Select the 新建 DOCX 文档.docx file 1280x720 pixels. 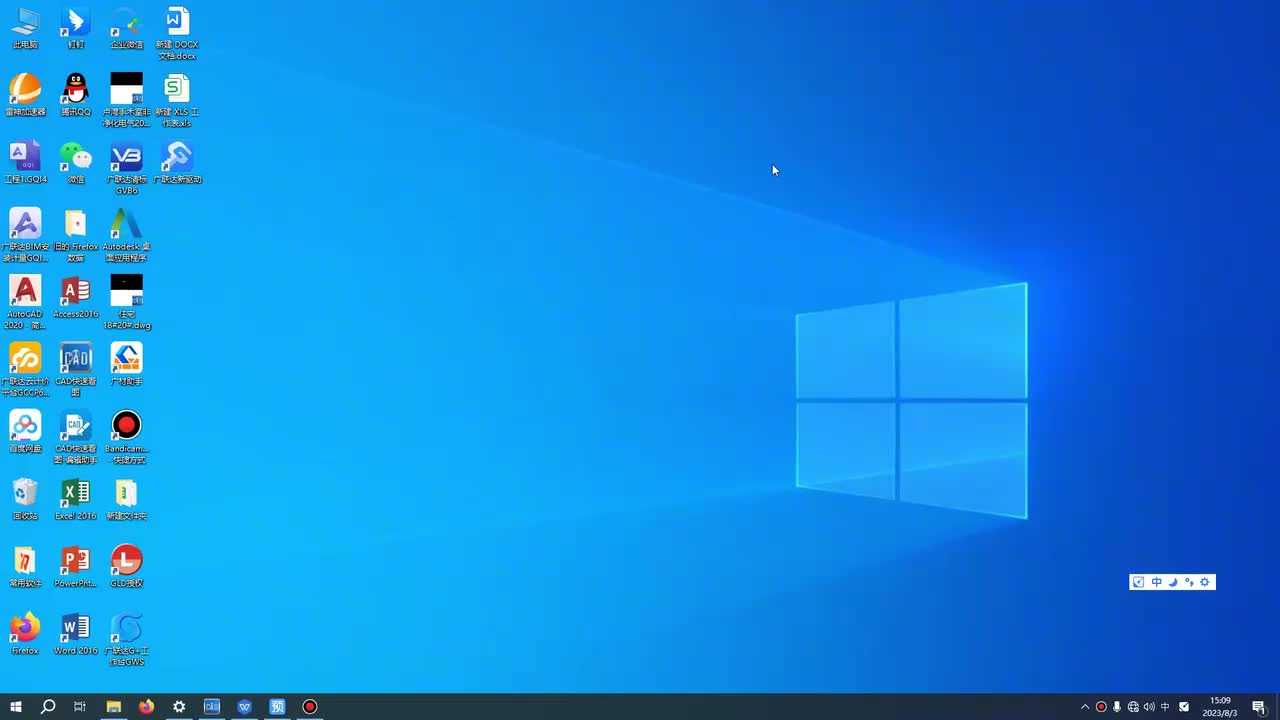click(x=177, y=34)
